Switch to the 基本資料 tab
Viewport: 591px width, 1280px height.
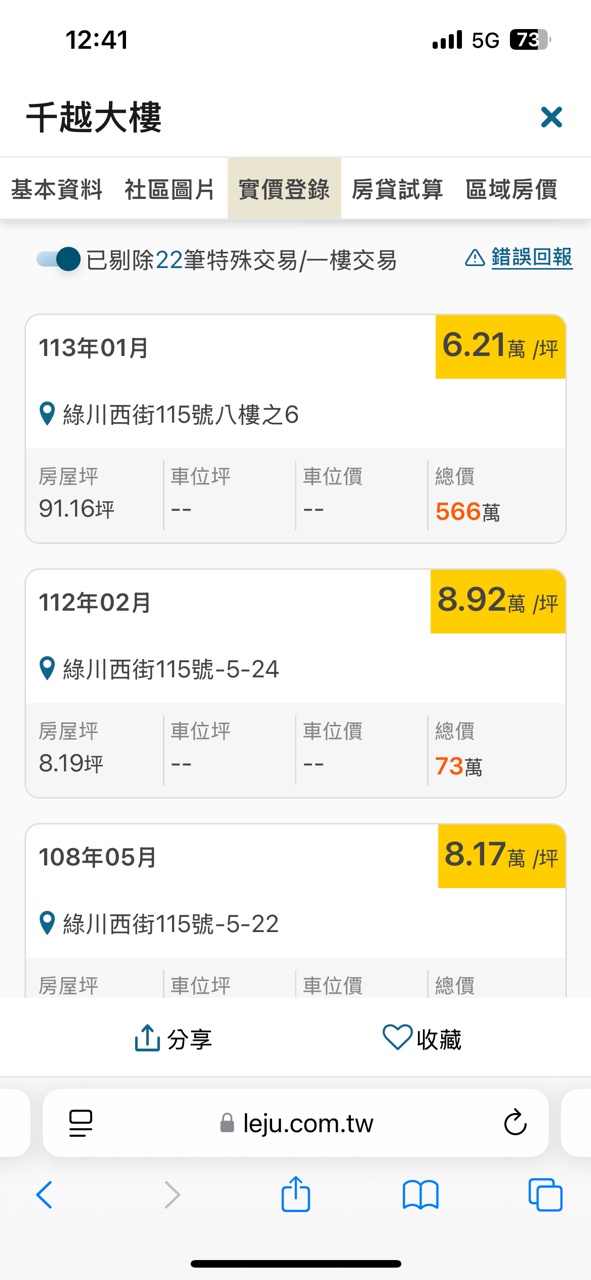coord(57,190)
